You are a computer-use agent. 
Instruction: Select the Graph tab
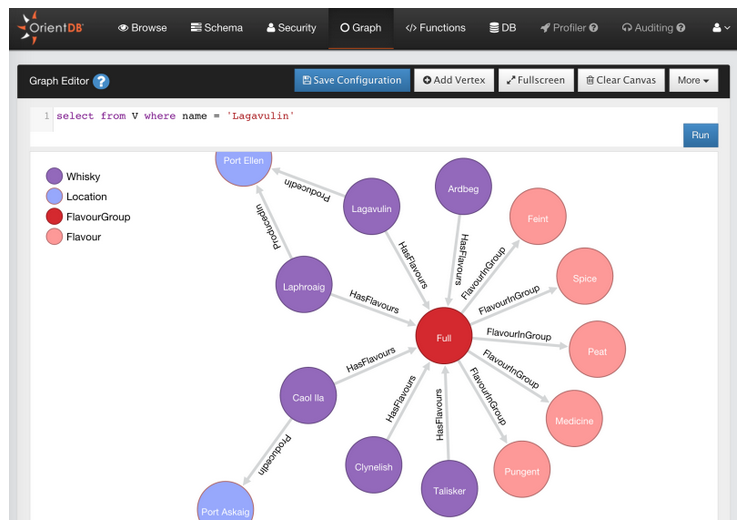point(361,28)
